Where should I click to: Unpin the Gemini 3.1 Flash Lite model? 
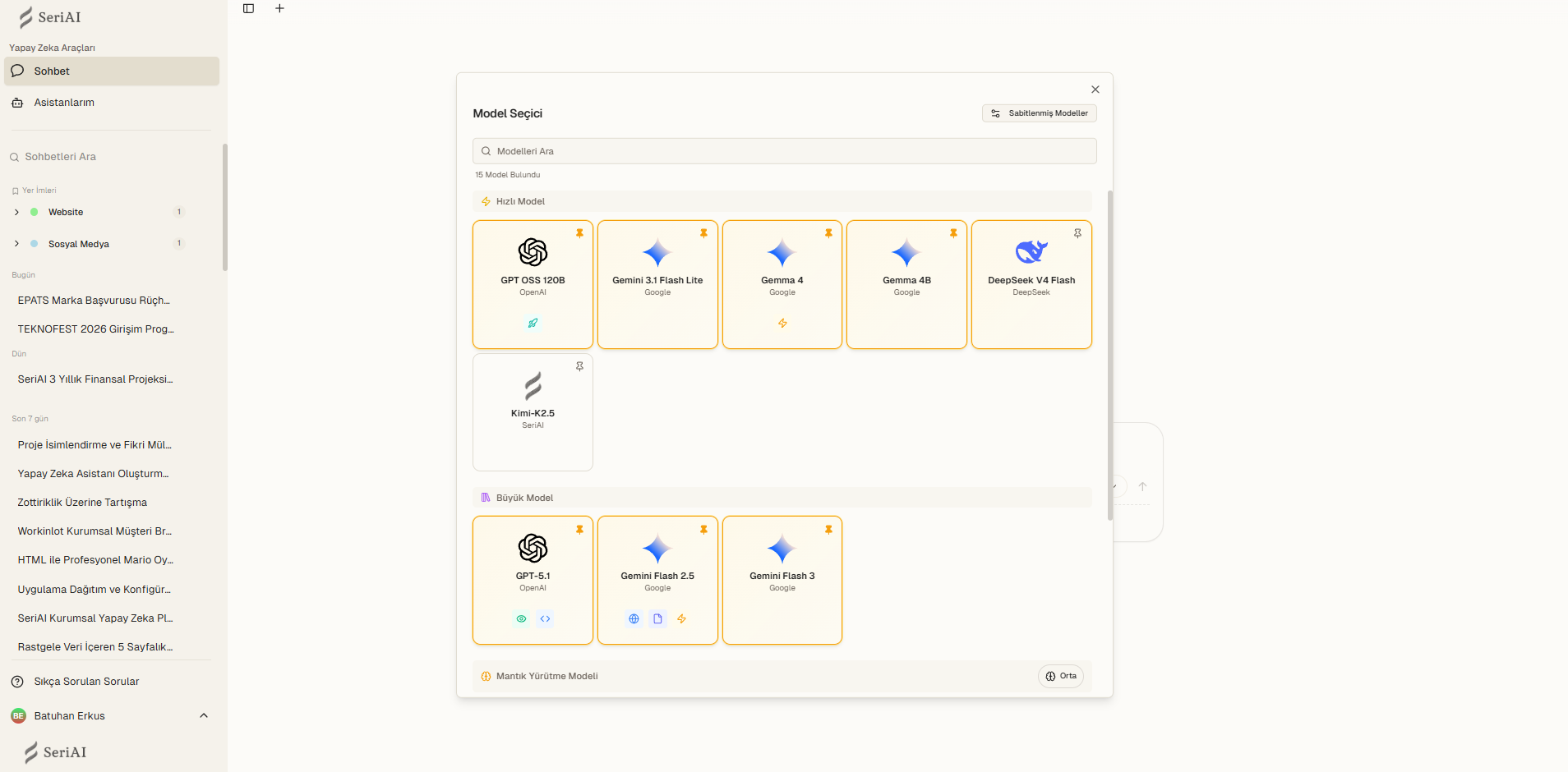click(703, 233)
